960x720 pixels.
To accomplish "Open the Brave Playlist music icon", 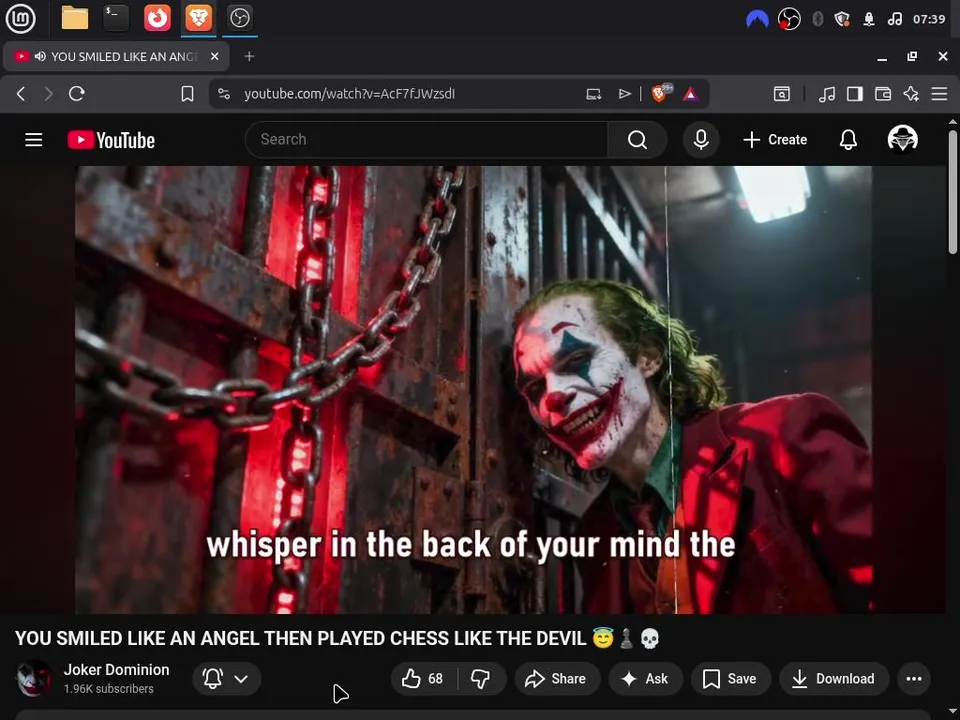I will 827,94.
